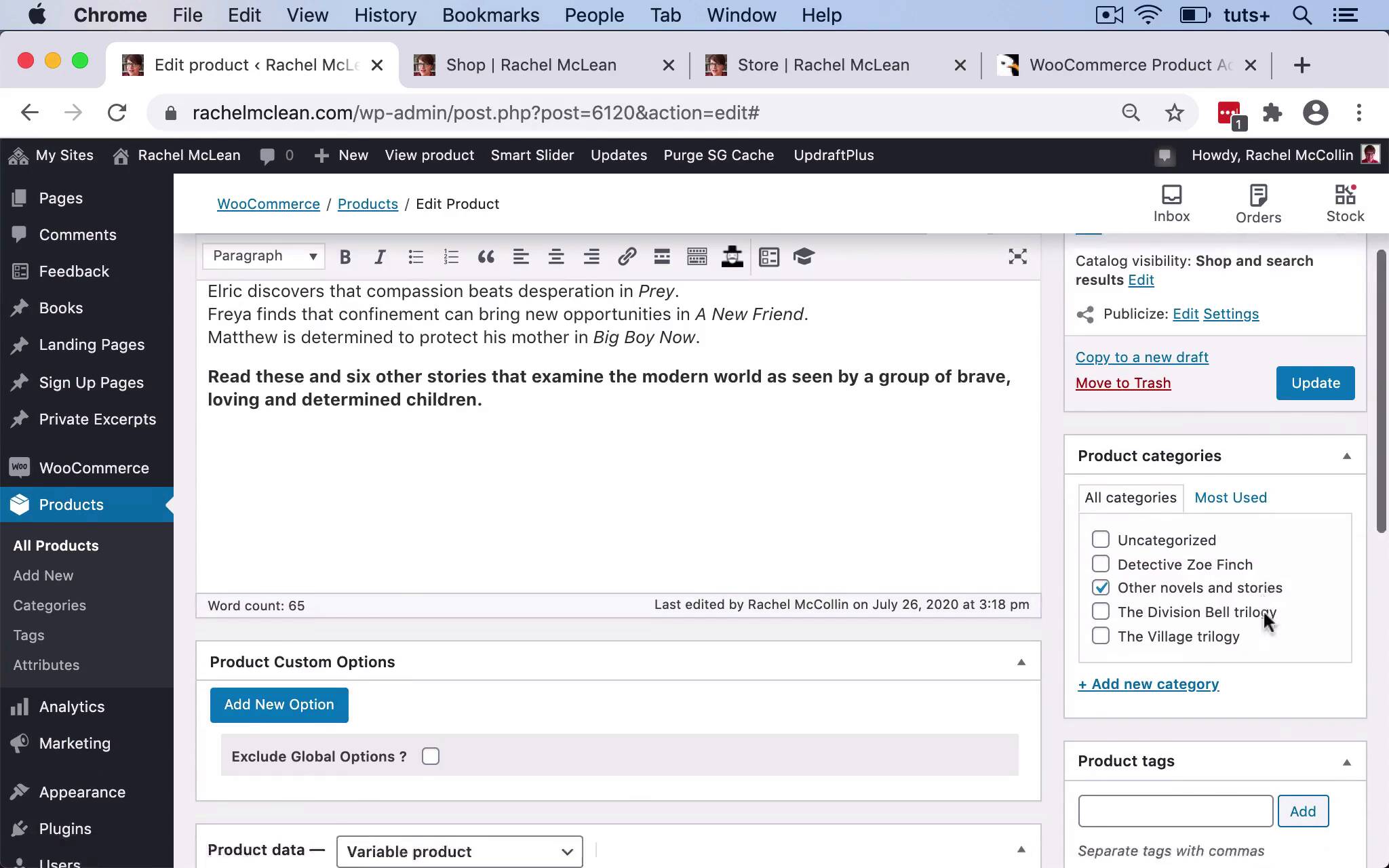Open the Paragraph format dropdown
The width and height of the screenshot is (1389, 868).
[264, 256]
